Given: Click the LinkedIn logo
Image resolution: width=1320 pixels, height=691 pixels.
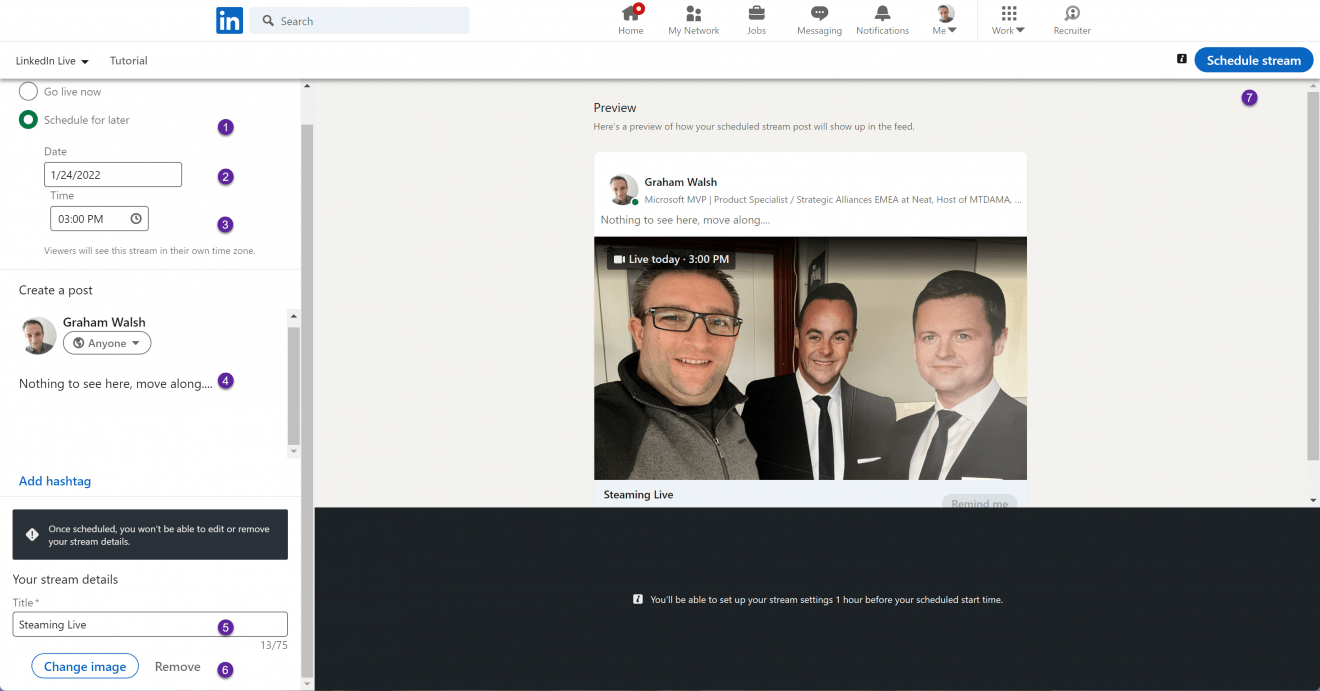Looking at the screenshot, I should tap(229, 20).
